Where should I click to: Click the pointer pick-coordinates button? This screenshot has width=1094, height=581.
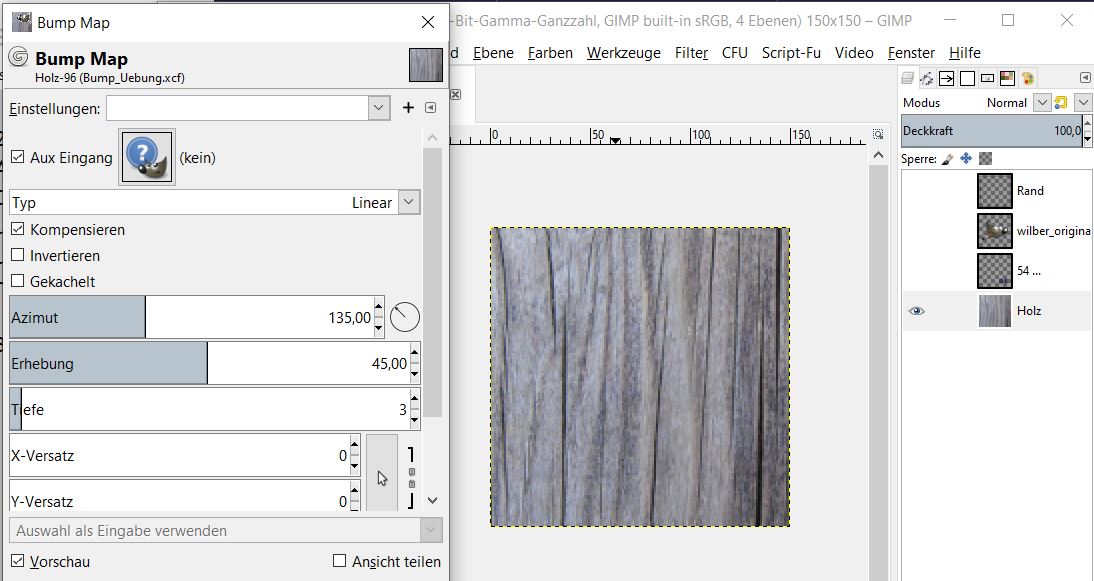(382, 476)
